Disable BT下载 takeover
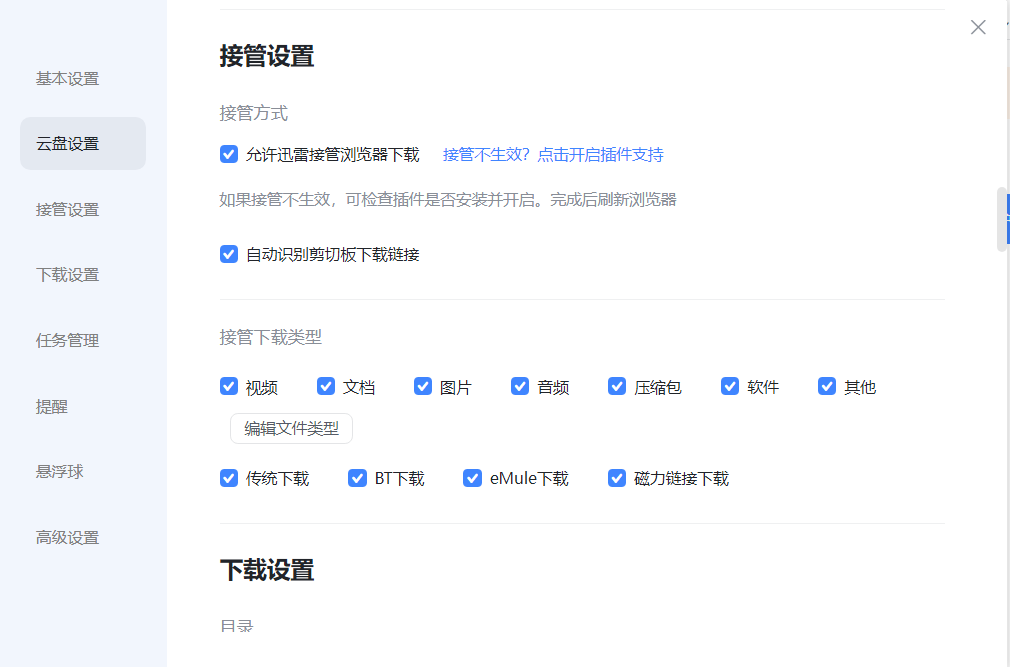Screen dimensions: 1010x667 (x=357, y=478)
